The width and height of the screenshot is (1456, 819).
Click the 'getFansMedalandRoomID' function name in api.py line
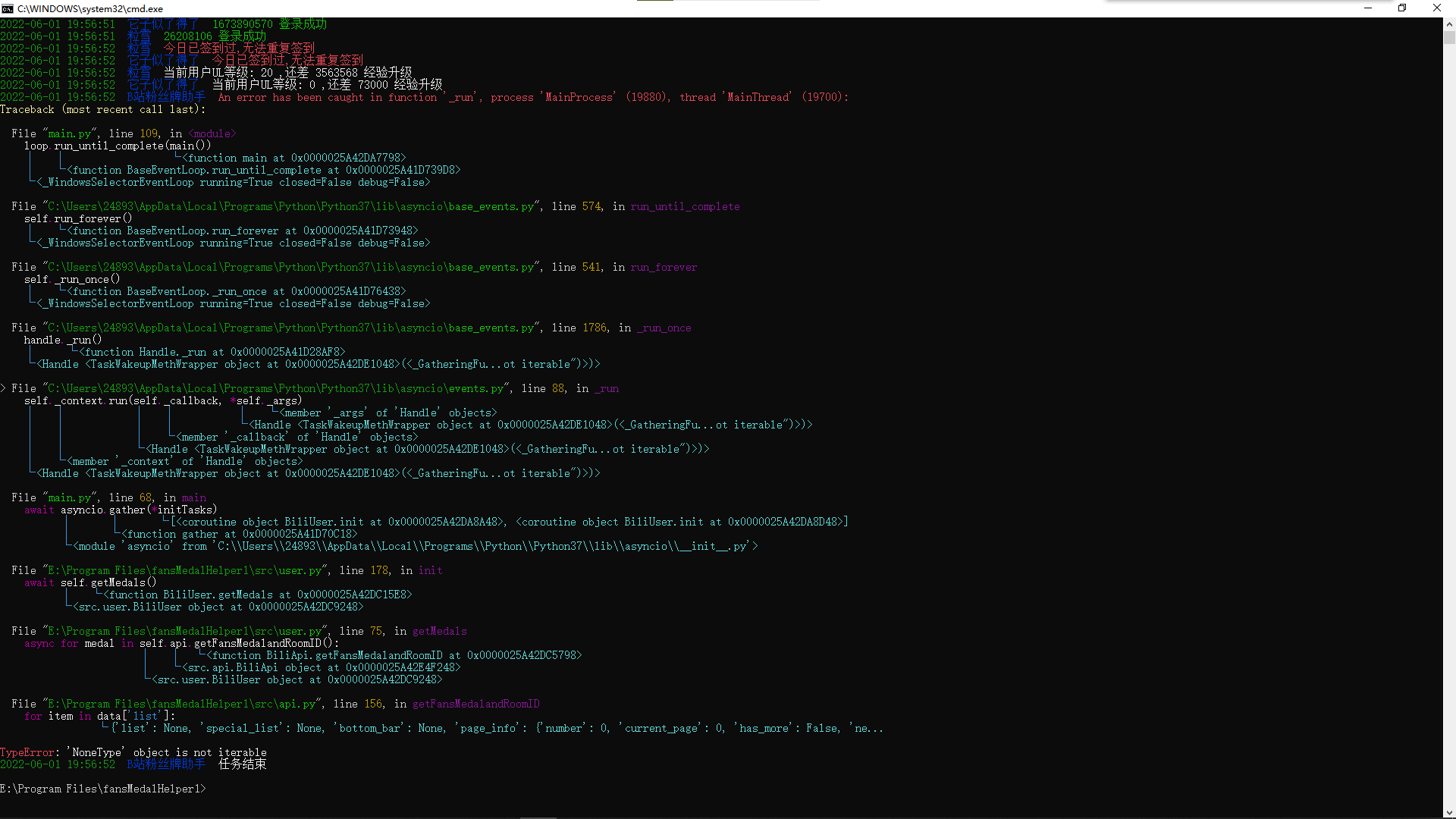(x=475, y=704)
